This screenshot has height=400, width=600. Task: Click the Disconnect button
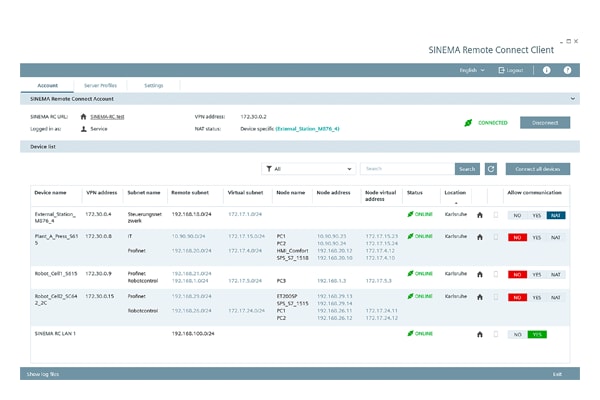click(x=545, y=122)
